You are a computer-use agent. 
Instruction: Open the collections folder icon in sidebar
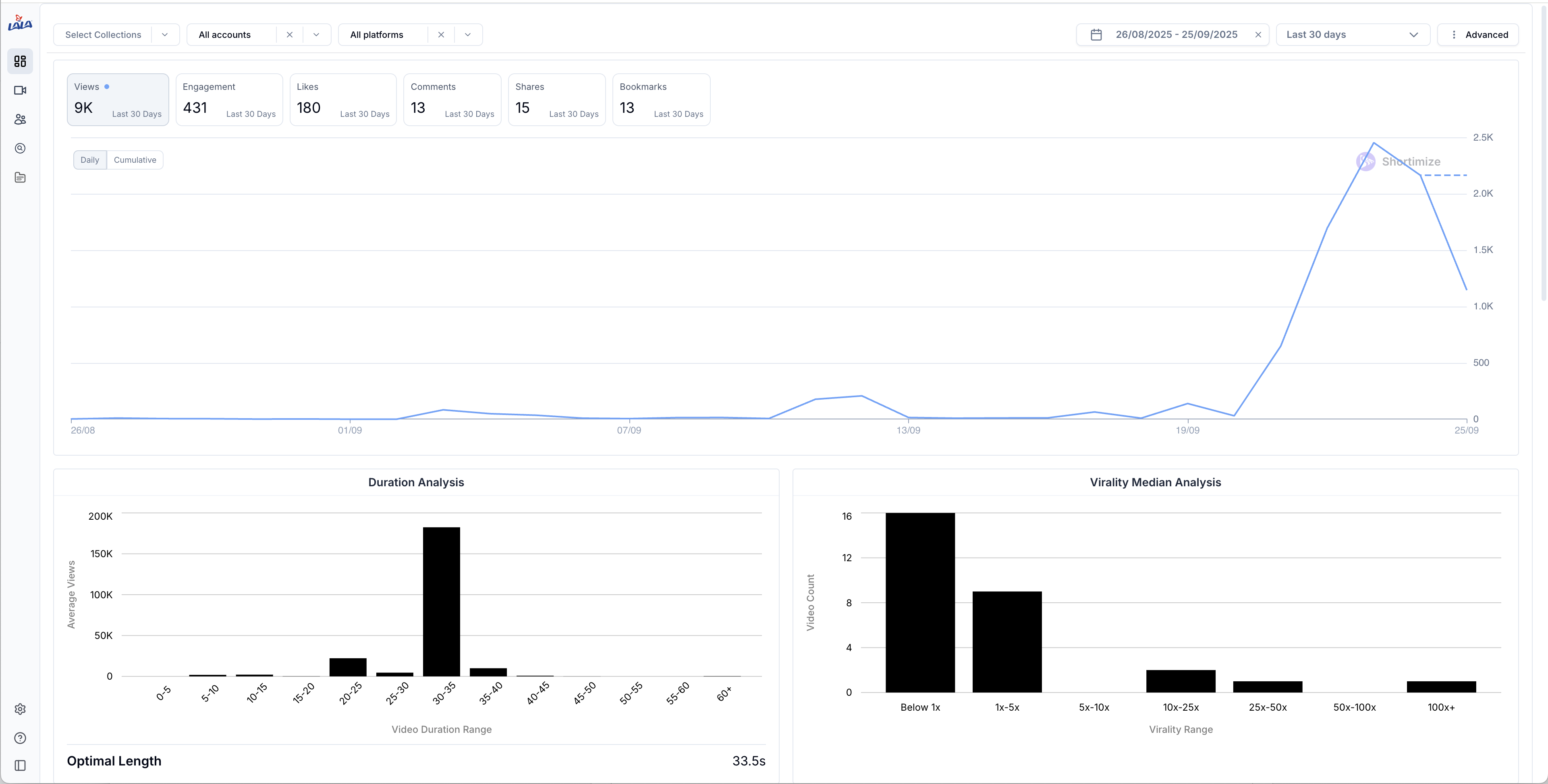(x=20, y=177)
